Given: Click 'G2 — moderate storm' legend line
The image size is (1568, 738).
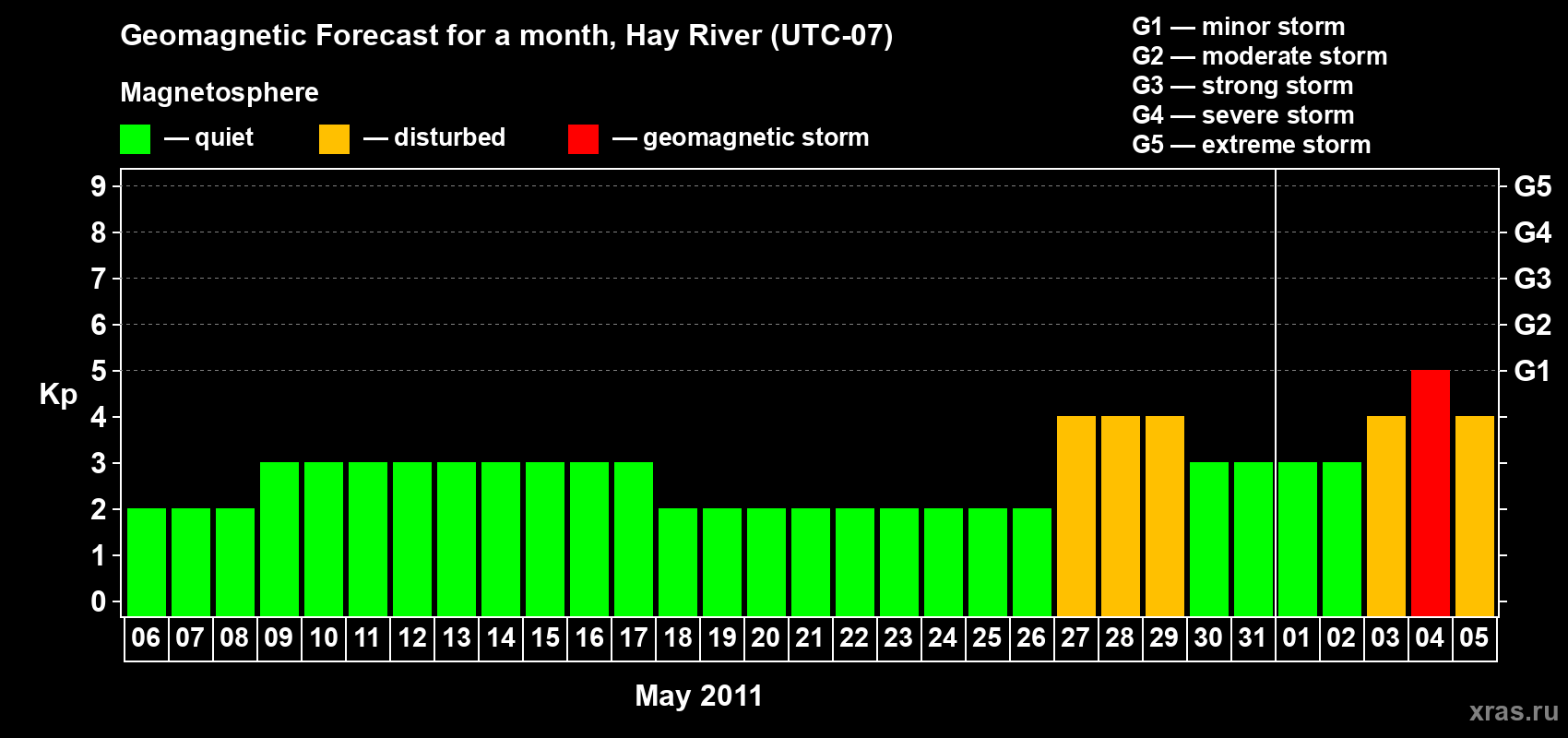Looking at the screenshot, I should pyautogui.click(x=1259, y=56).
